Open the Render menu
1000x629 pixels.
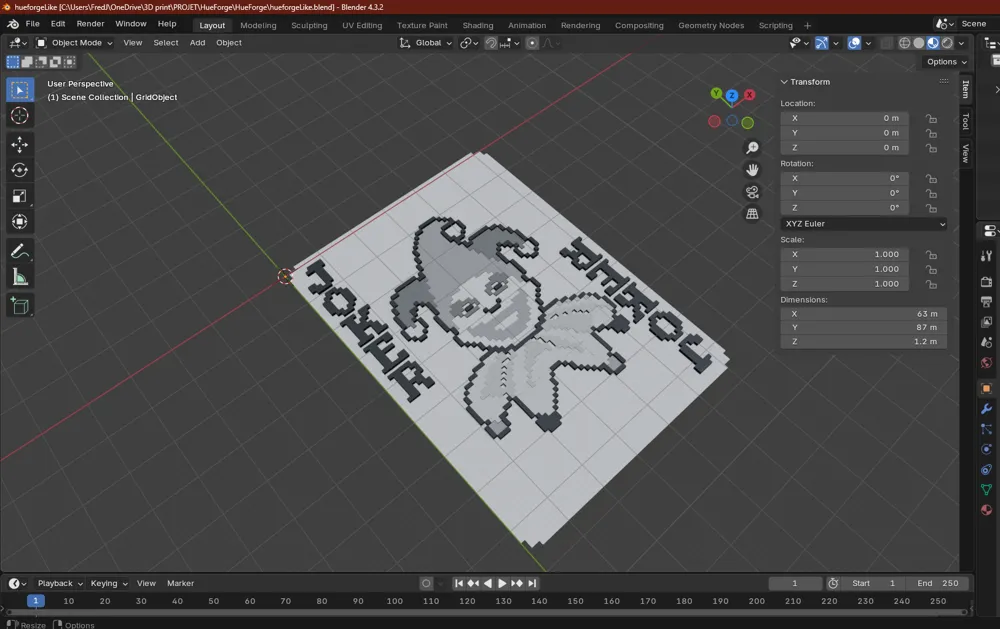tap(90, 23)
